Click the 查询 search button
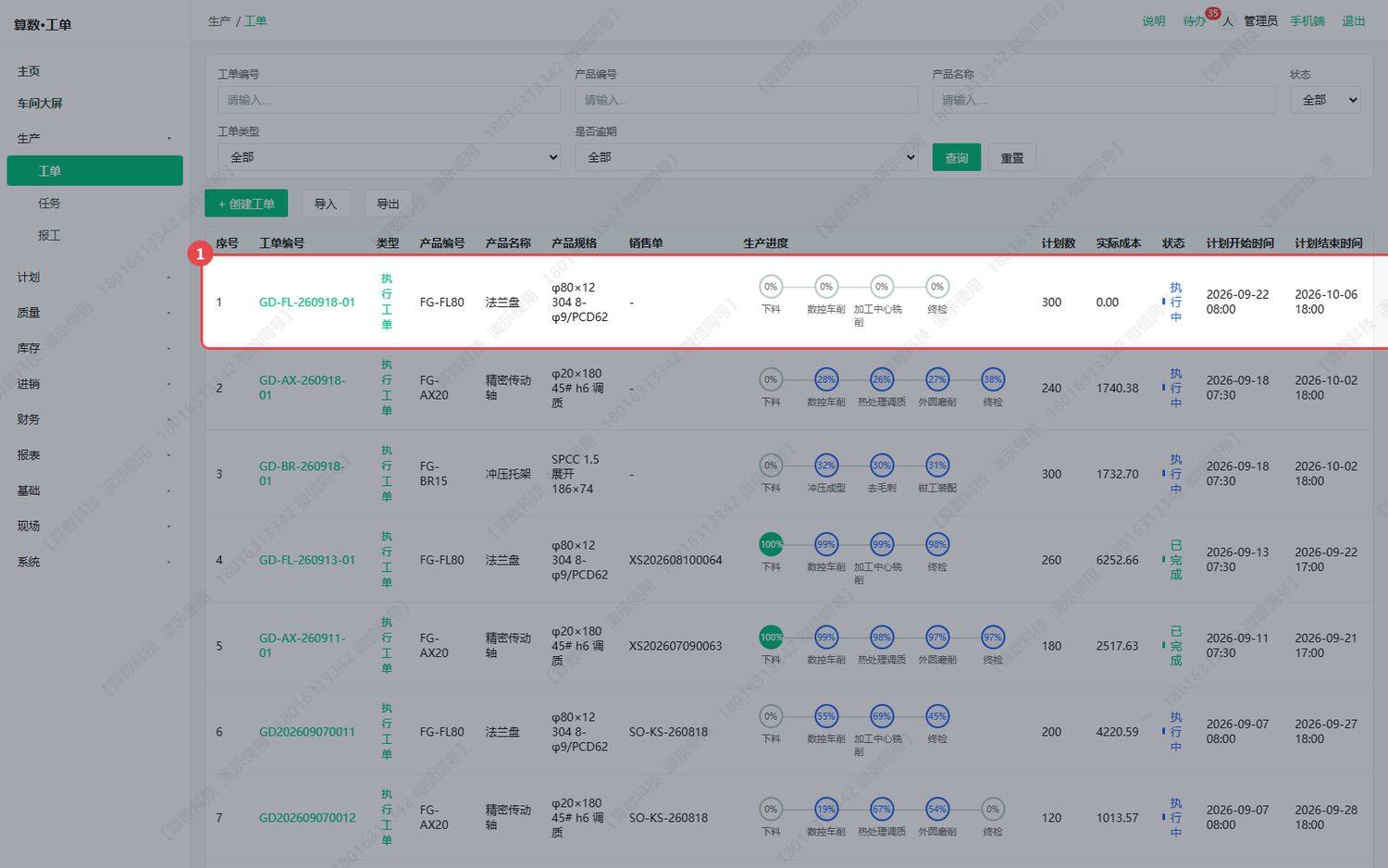Screen dimensions: 1388x868 pyautogui.click(x=957, y=157)
